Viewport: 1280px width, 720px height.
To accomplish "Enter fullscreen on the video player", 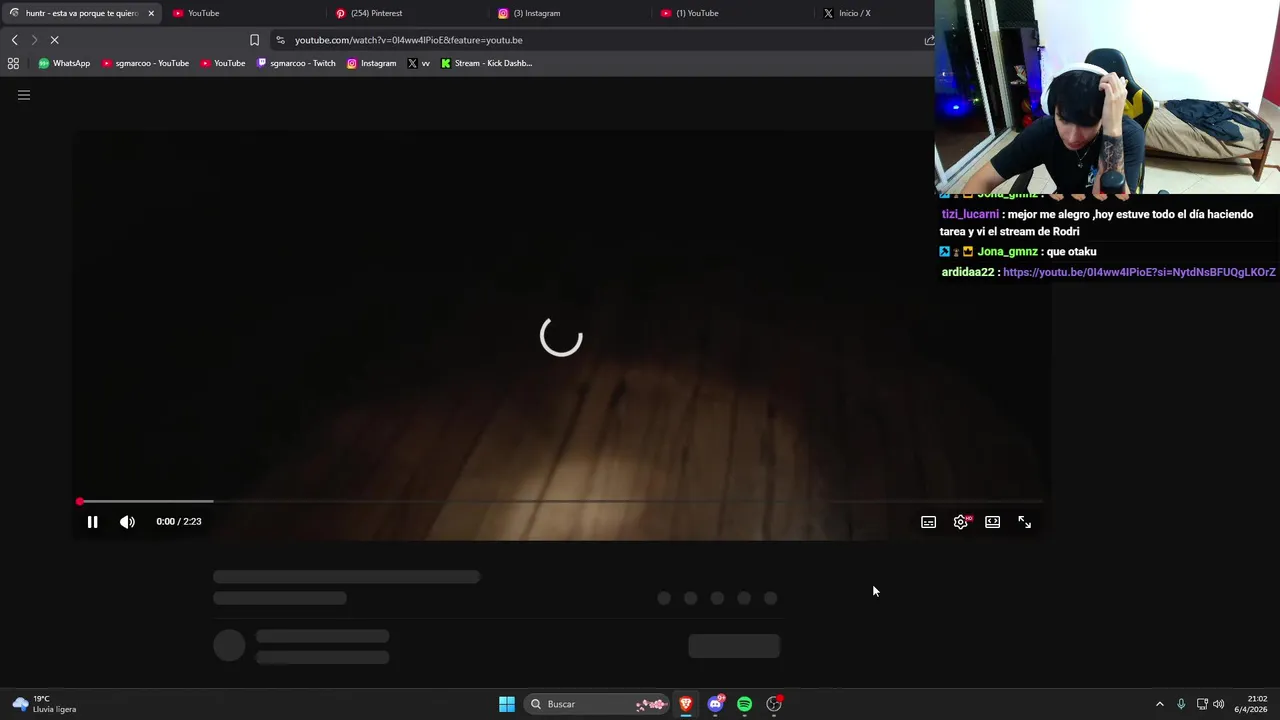I will pos(1024,522).
